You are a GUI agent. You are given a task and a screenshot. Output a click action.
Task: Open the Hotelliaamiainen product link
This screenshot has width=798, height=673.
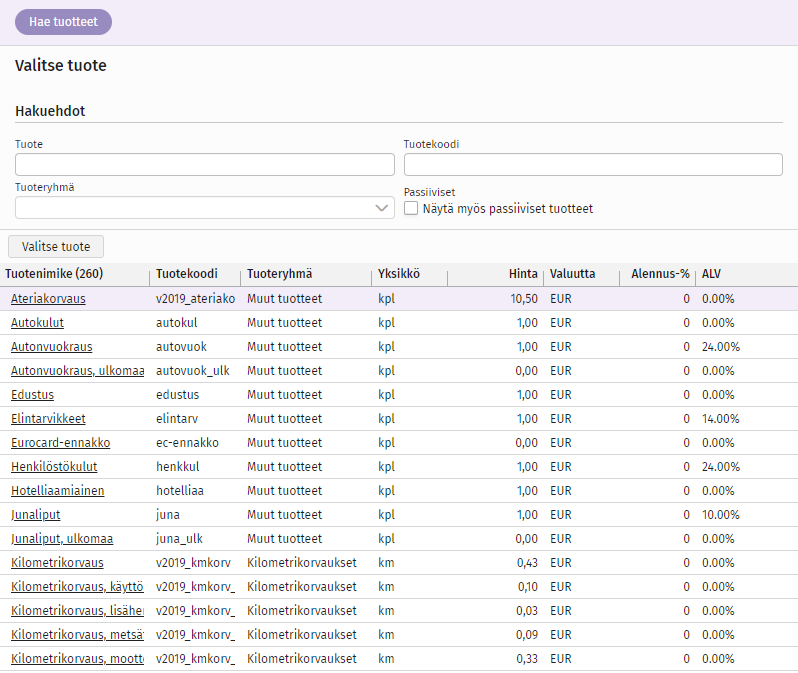(57, 491)
